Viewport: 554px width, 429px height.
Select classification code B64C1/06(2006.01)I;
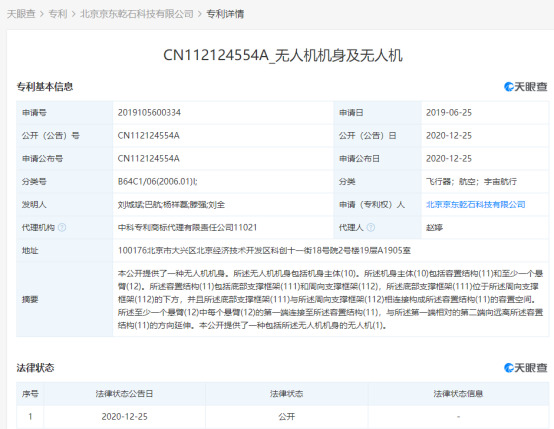pyautogui.click(x=158, y=182)
